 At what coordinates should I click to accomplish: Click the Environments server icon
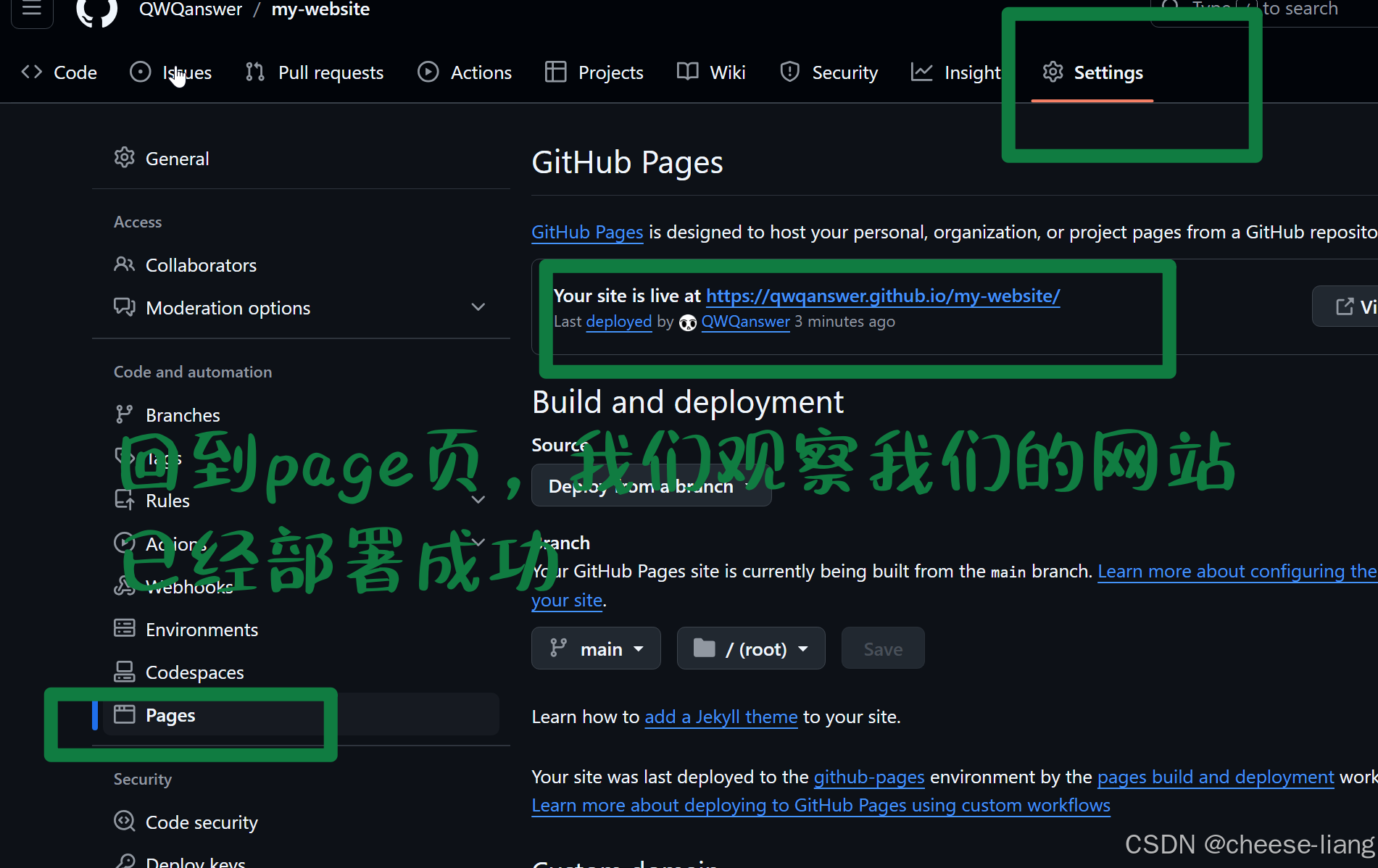(125, 628)
